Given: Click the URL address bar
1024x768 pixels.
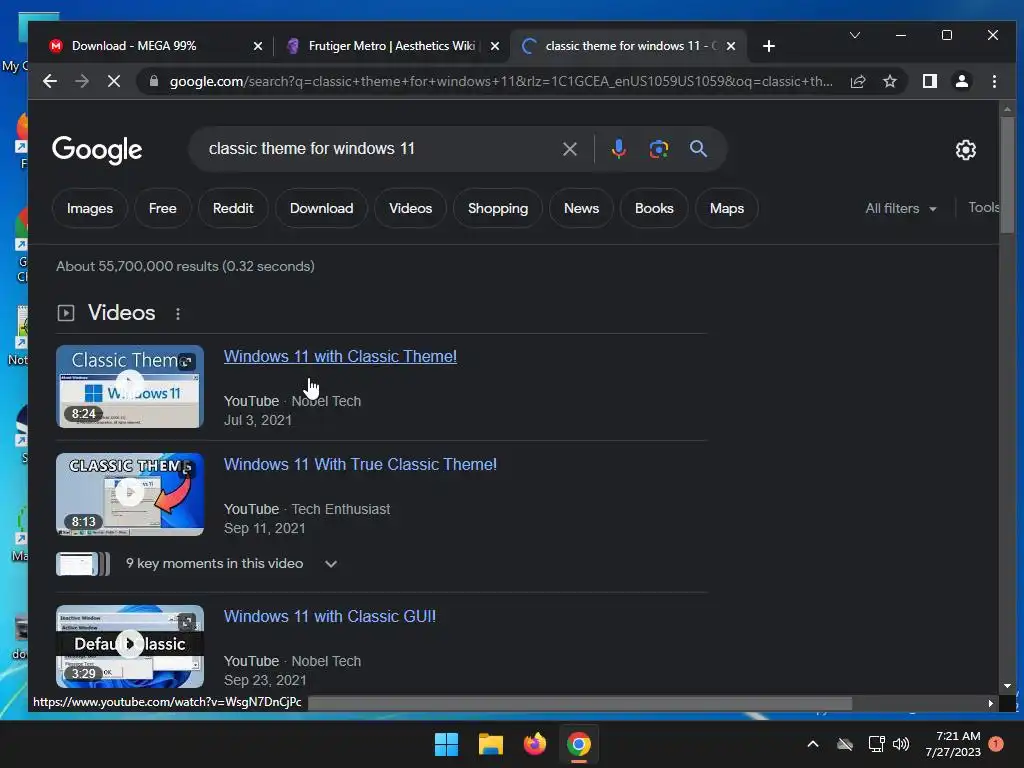Looking at the screenshot, I should point(500,81).
